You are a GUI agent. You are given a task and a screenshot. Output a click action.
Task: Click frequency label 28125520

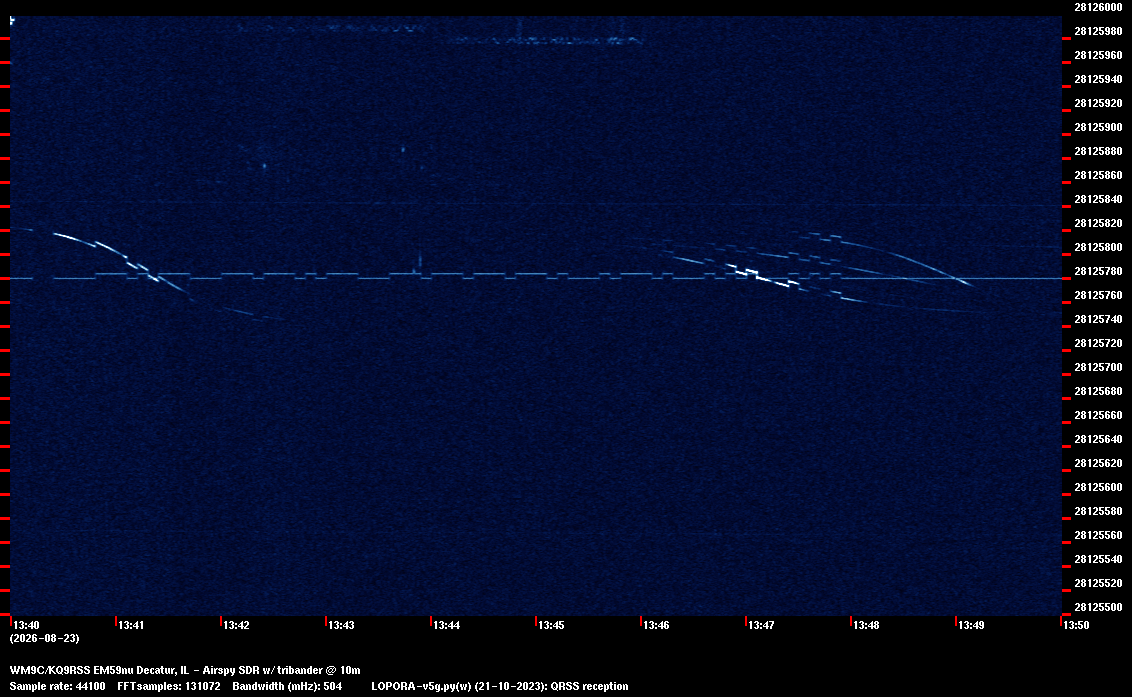tap(1098, 583)
